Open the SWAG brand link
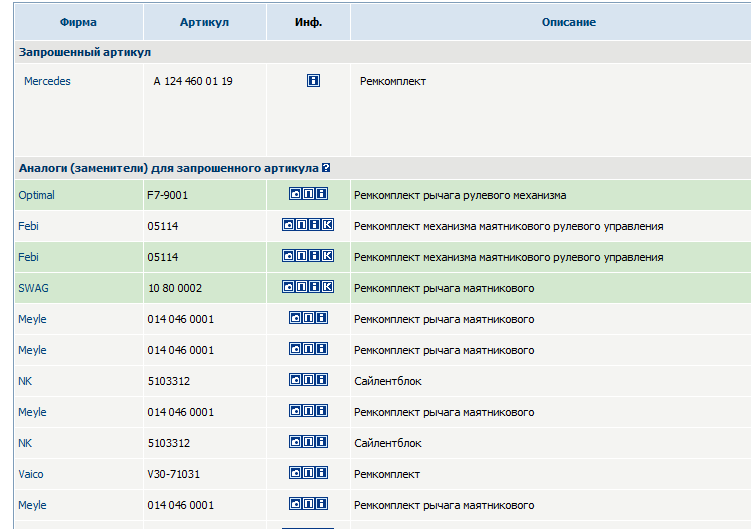This screenshot has height=529, width=751. pos(34,288)
